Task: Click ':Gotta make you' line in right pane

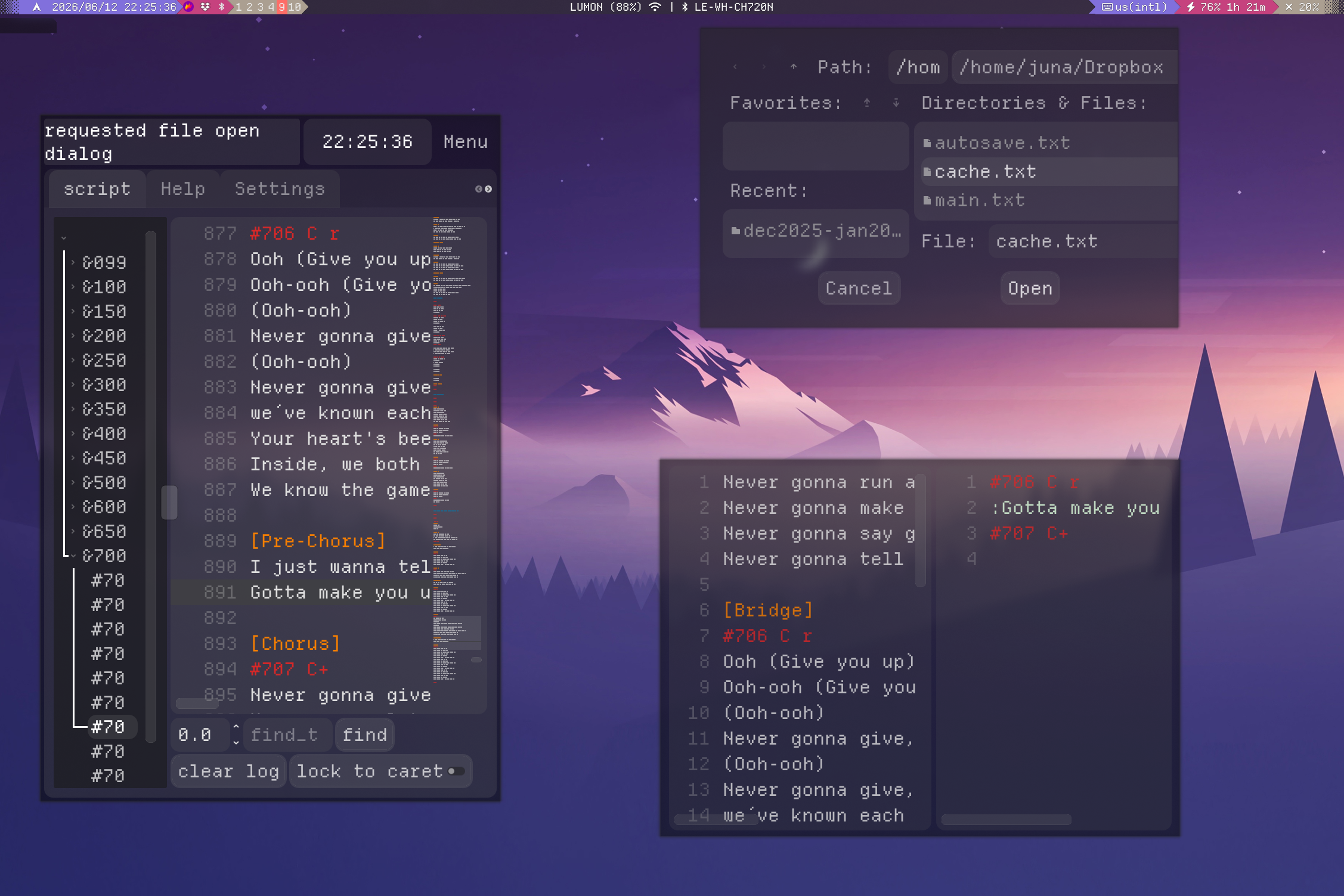Action: point(1075,508)
